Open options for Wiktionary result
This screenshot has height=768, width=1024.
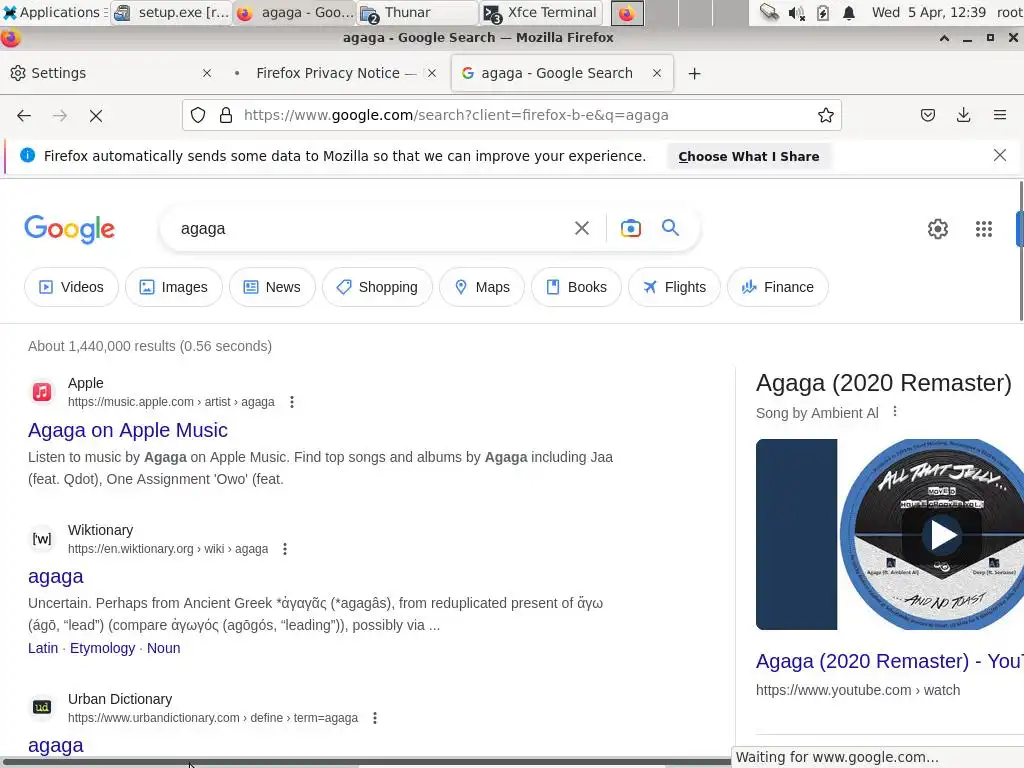pyautogui.click(x=285, y=549)
